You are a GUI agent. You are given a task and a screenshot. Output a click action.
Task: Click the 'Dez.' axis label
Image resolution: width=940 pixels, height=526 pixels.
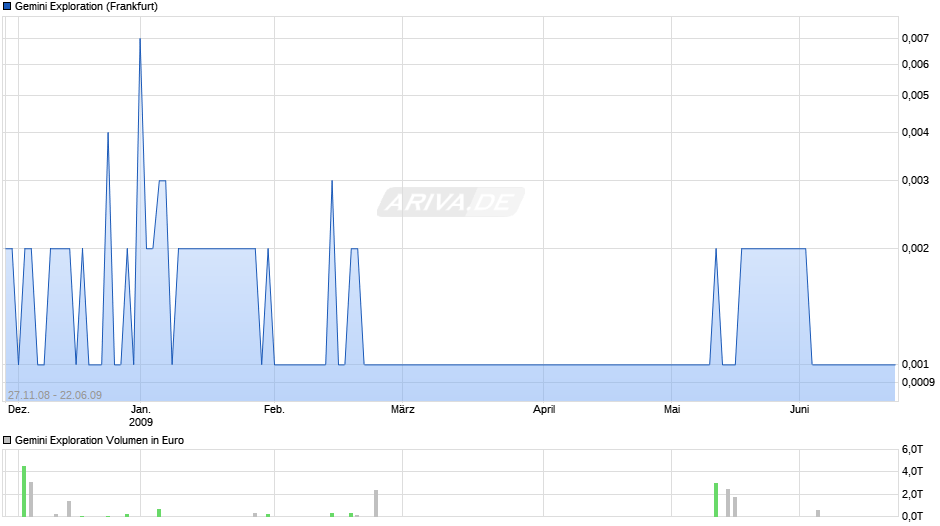(x=19, y=410)
